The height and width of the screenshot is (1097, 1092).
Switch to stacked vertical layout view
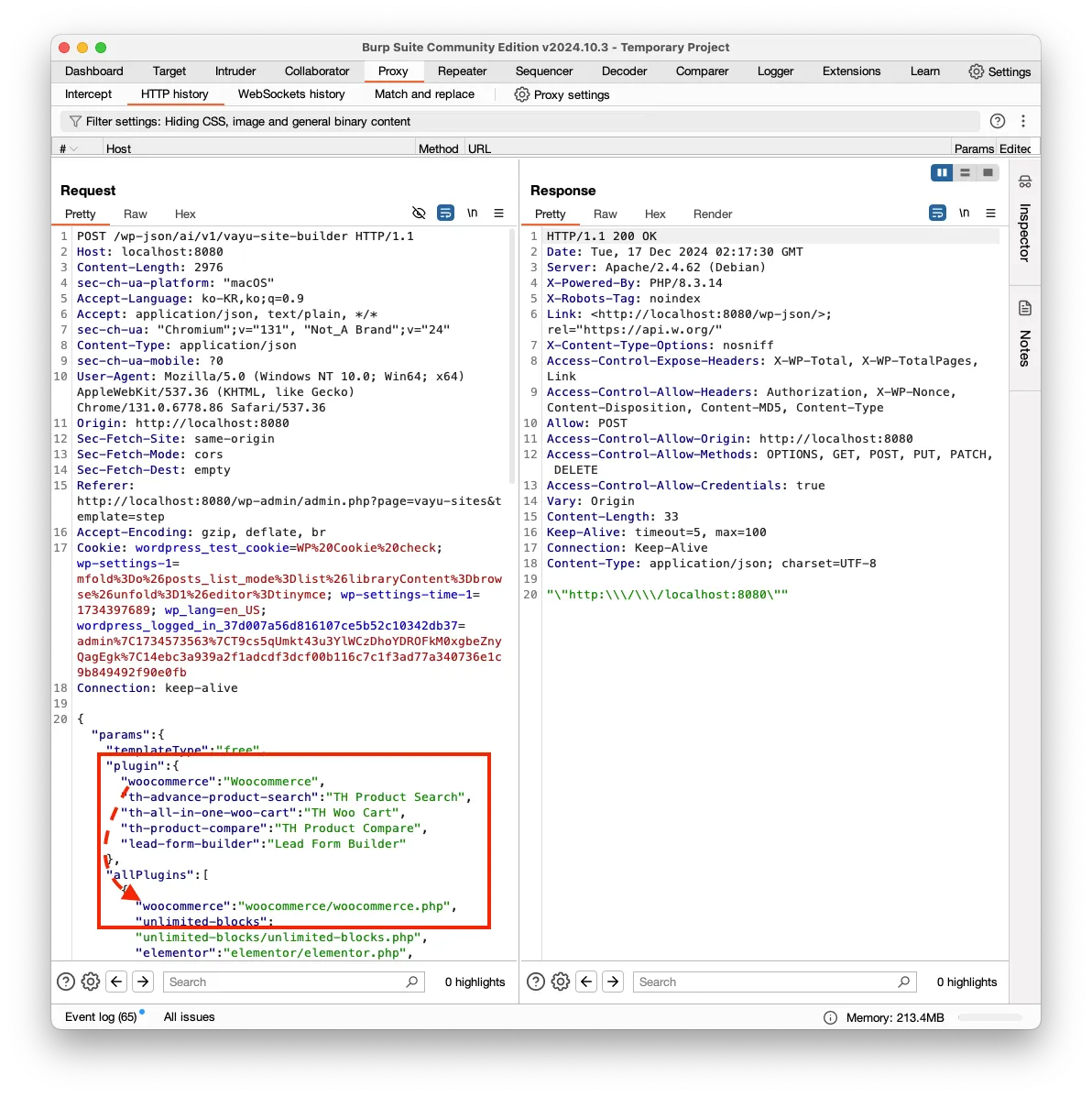point(965,173)
